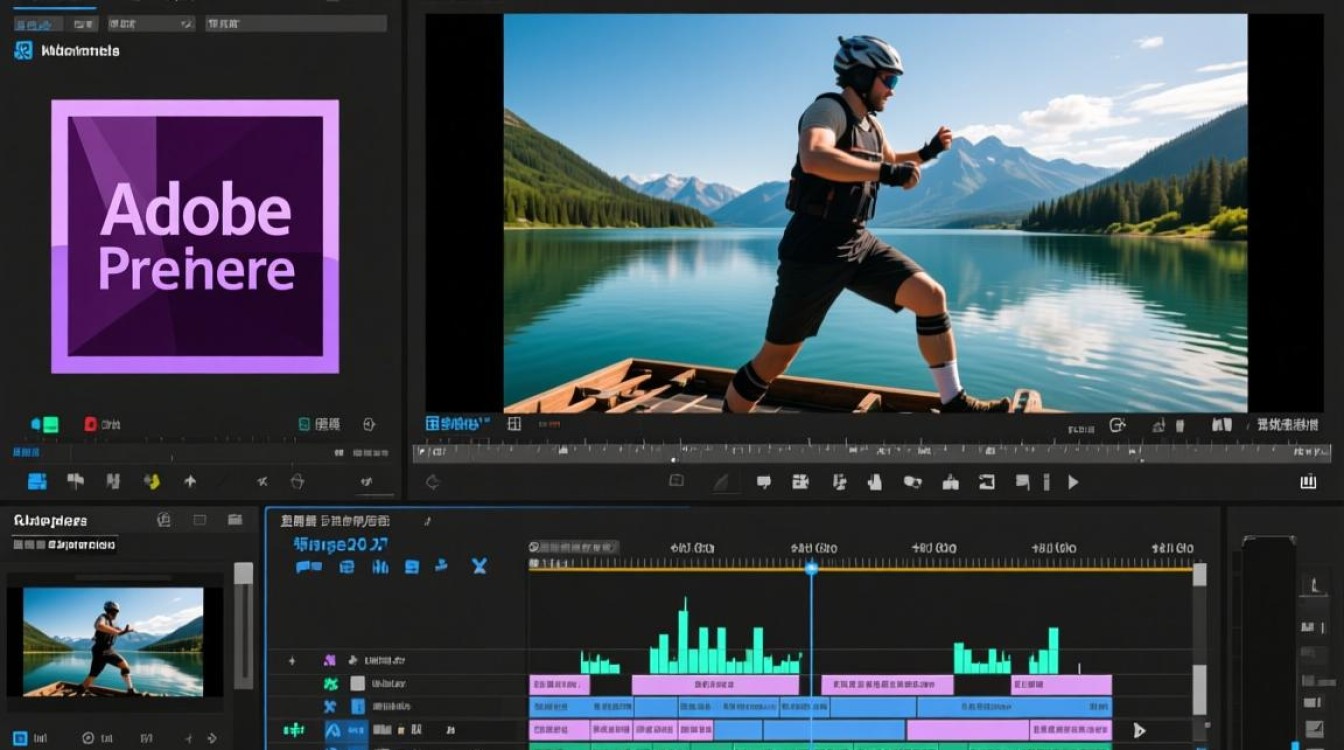
Task: Toggle the blue square in the third track header
Action: (357, 707)
